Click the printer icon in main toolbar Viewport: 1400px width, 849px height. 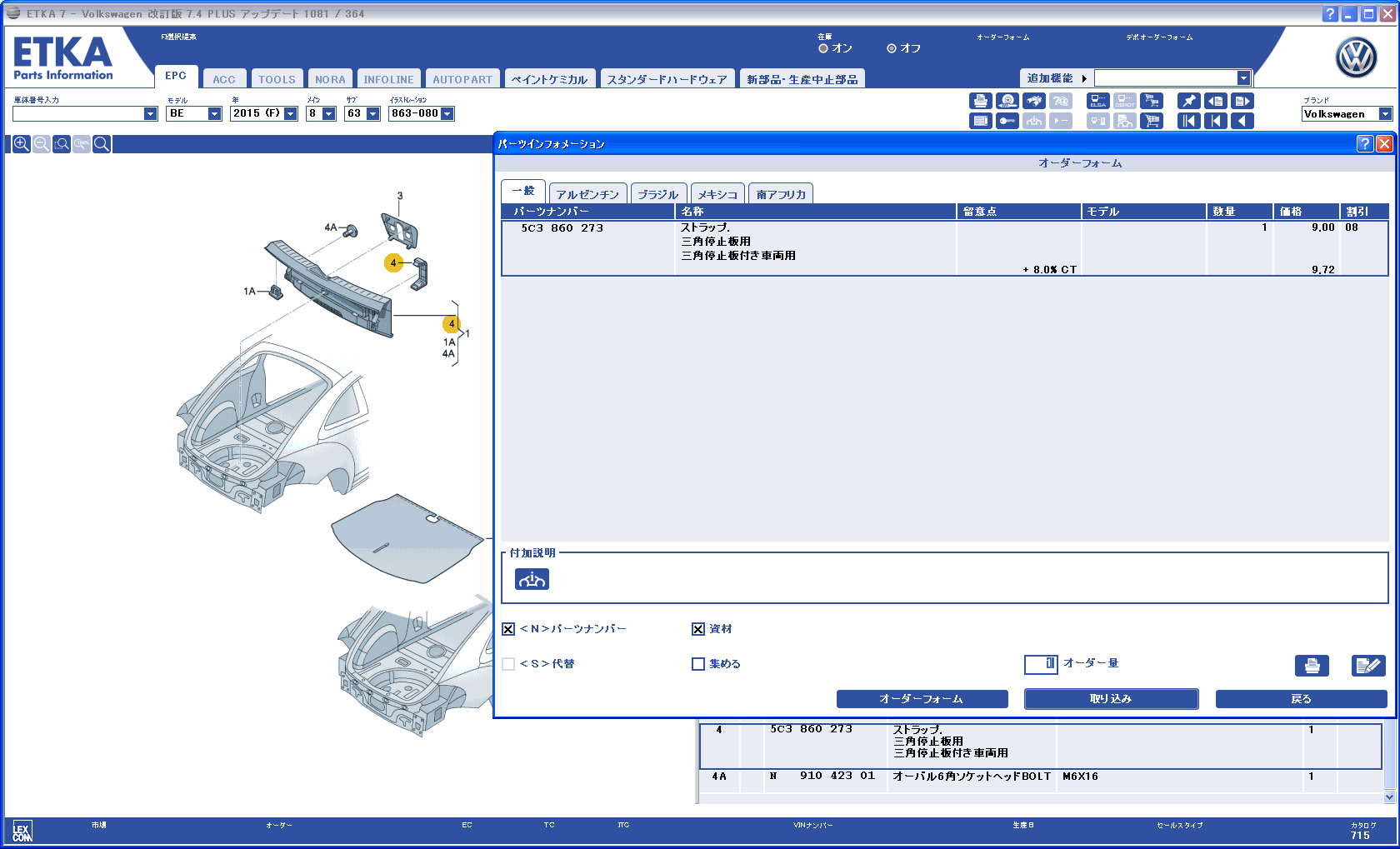tap(981, 101)
